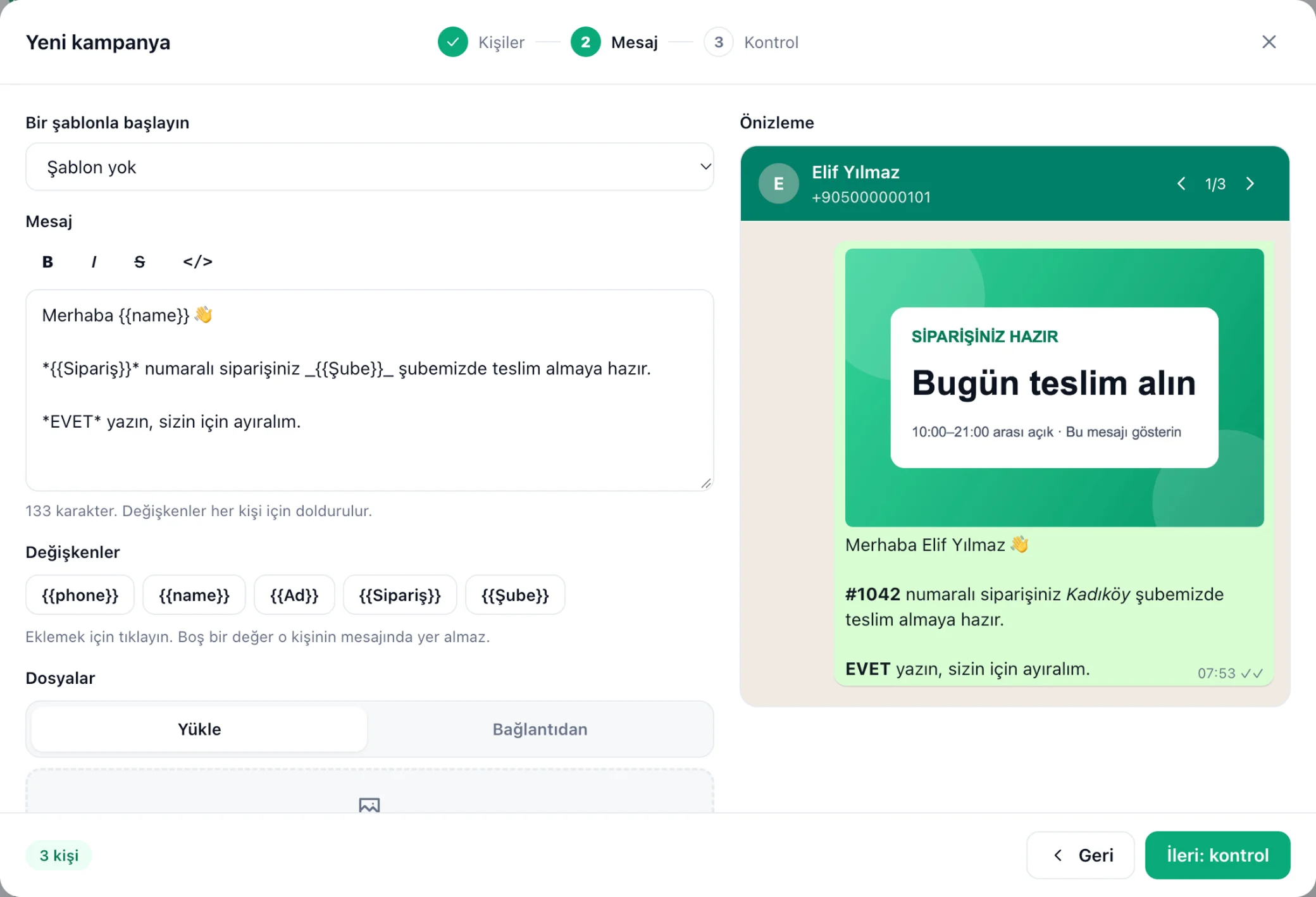Insert the {{phone}} variable
The height and width of the screenshot is (897, 1316).
(x=80, y=595)
